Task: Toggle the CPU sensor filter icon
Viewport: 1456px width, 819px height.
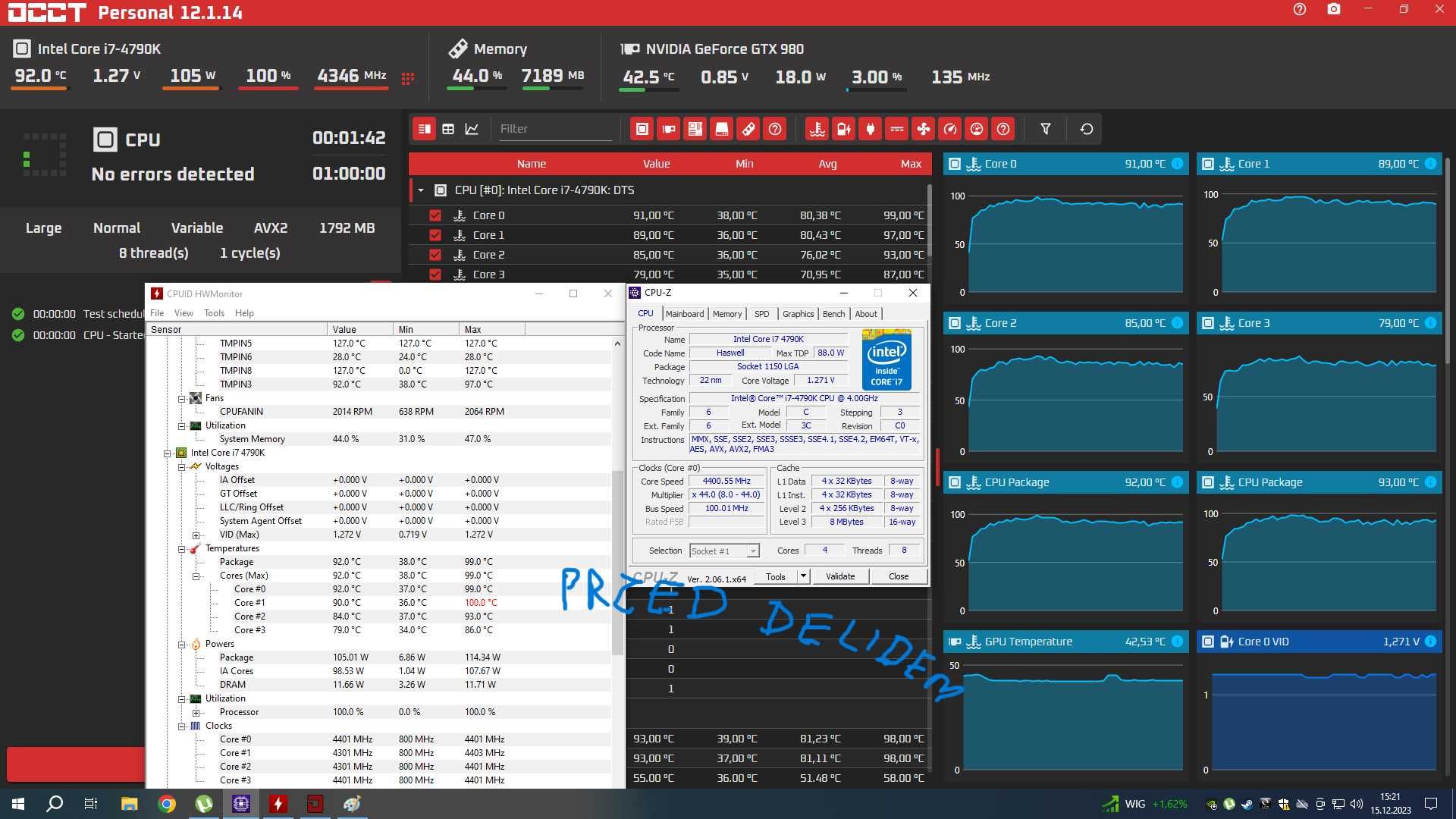Action: pyautogui.click(x=642, y=129)
